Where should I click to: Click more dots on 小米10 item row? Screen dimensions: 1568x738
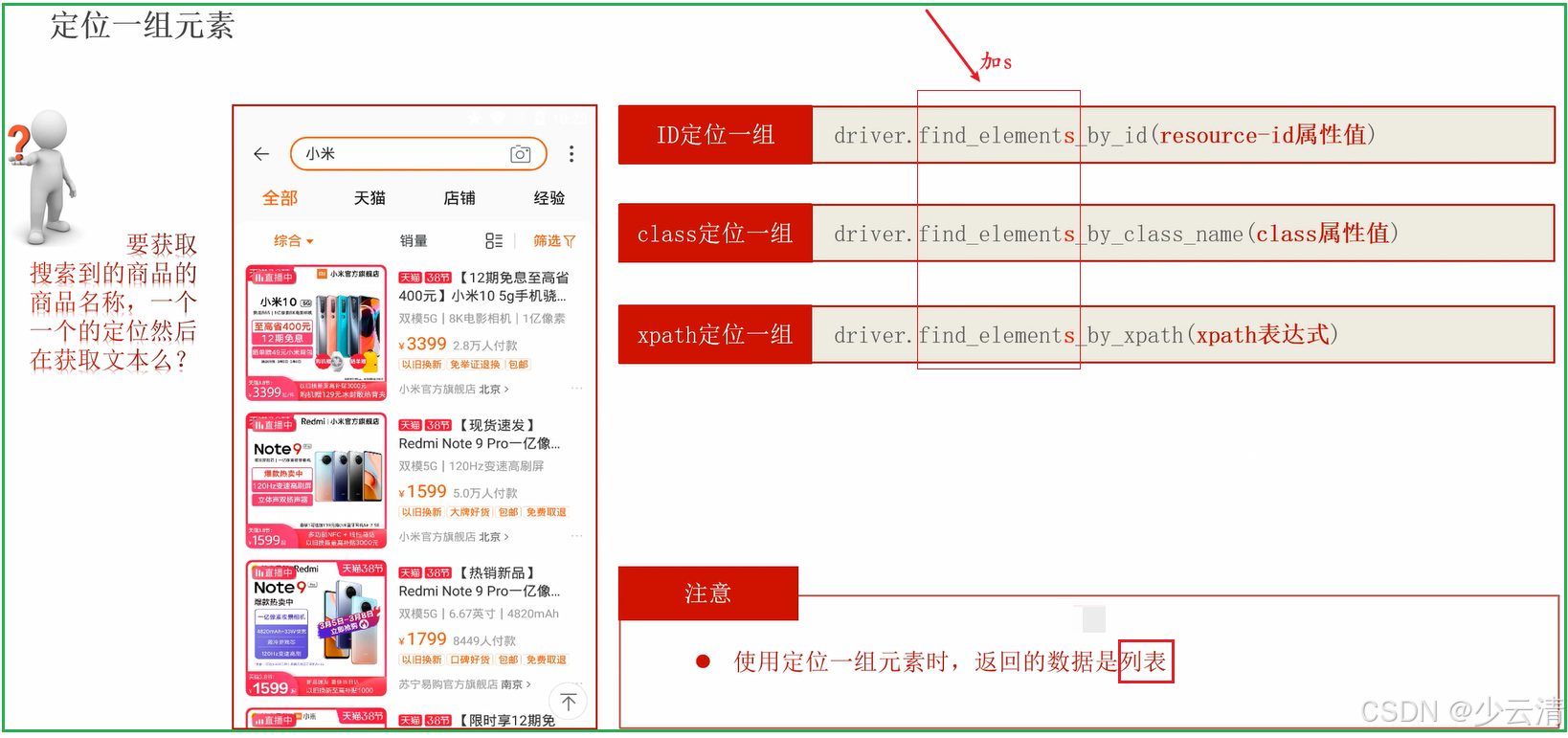(577, 389)
